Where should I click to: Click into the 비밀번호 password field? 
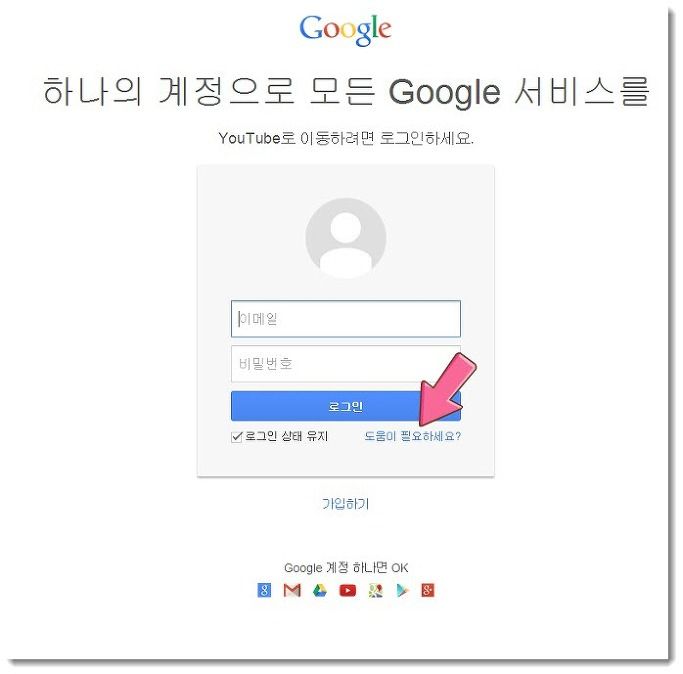346,364
